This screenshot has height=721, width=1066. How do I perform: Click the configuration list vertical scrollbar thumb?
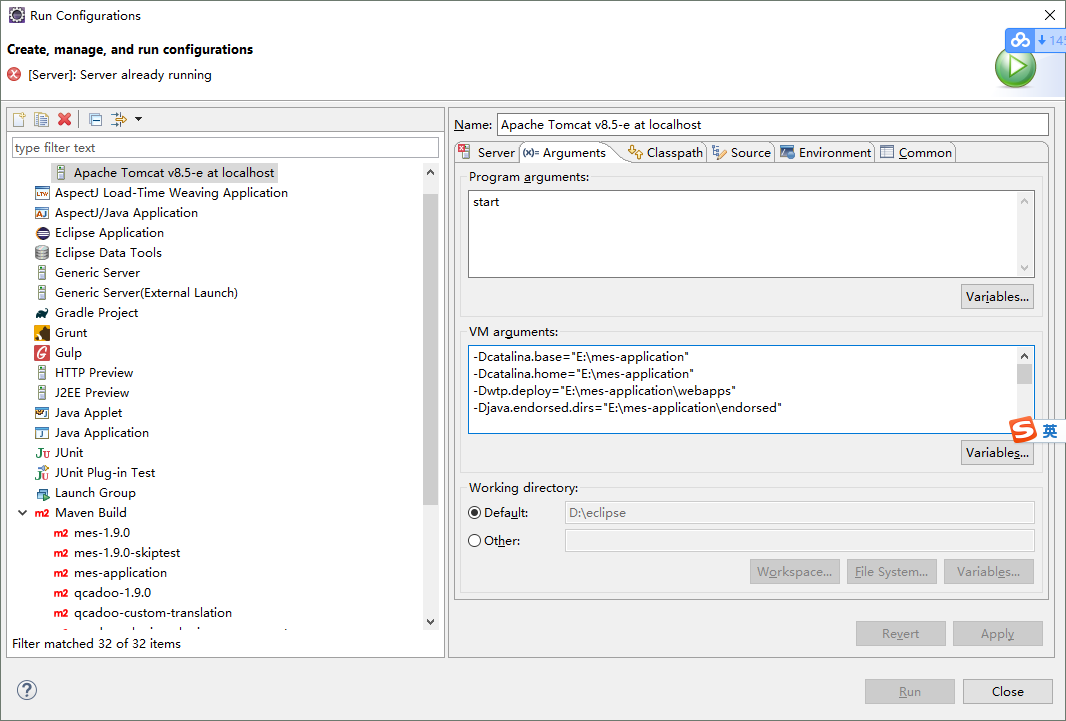pyautogui.click(x=430, y=349)
